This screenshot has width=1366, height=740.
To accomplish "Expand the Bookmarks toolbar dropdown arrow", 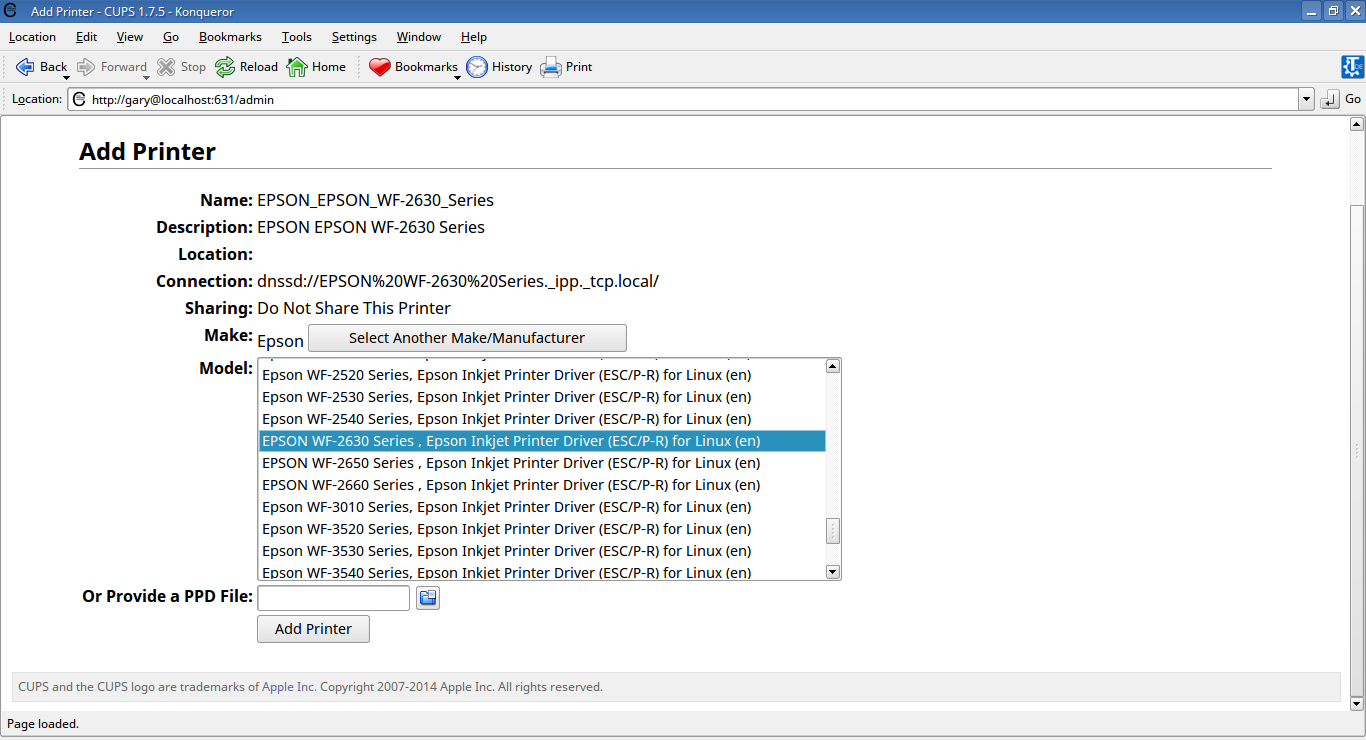I will pyautogui.click(x=457, y=78).
